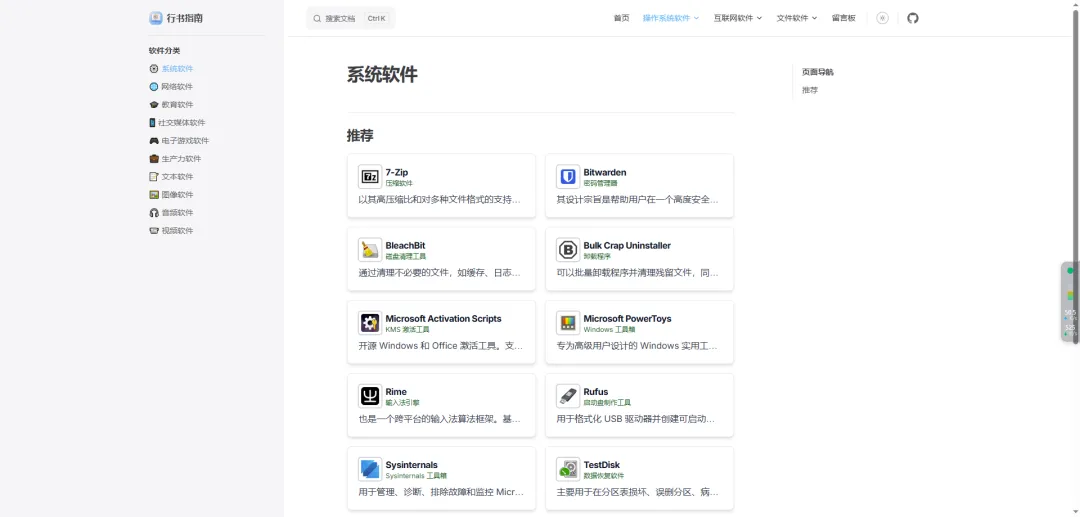Click the magnifier icon in search box

click(x=317, y=19)
